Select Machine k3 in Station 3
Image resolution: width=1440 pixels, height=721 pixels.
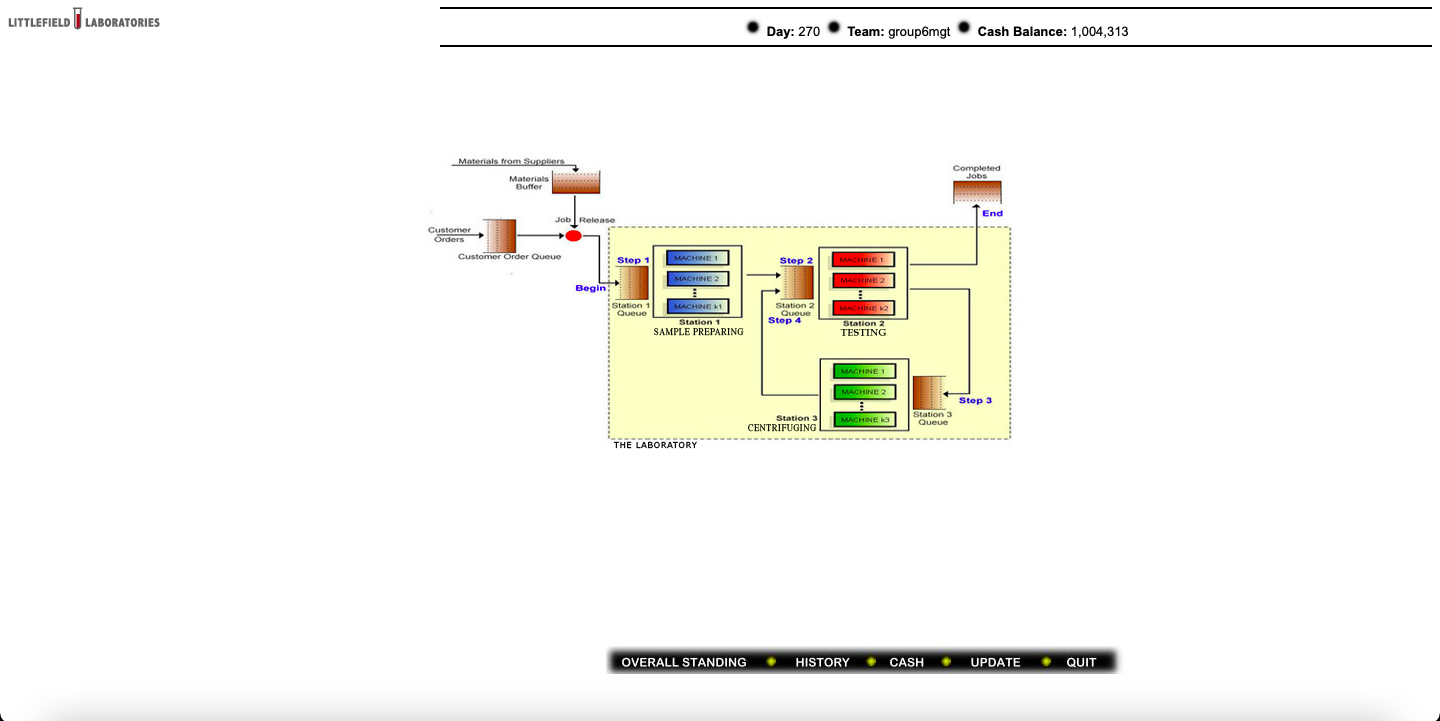(863, 419)
